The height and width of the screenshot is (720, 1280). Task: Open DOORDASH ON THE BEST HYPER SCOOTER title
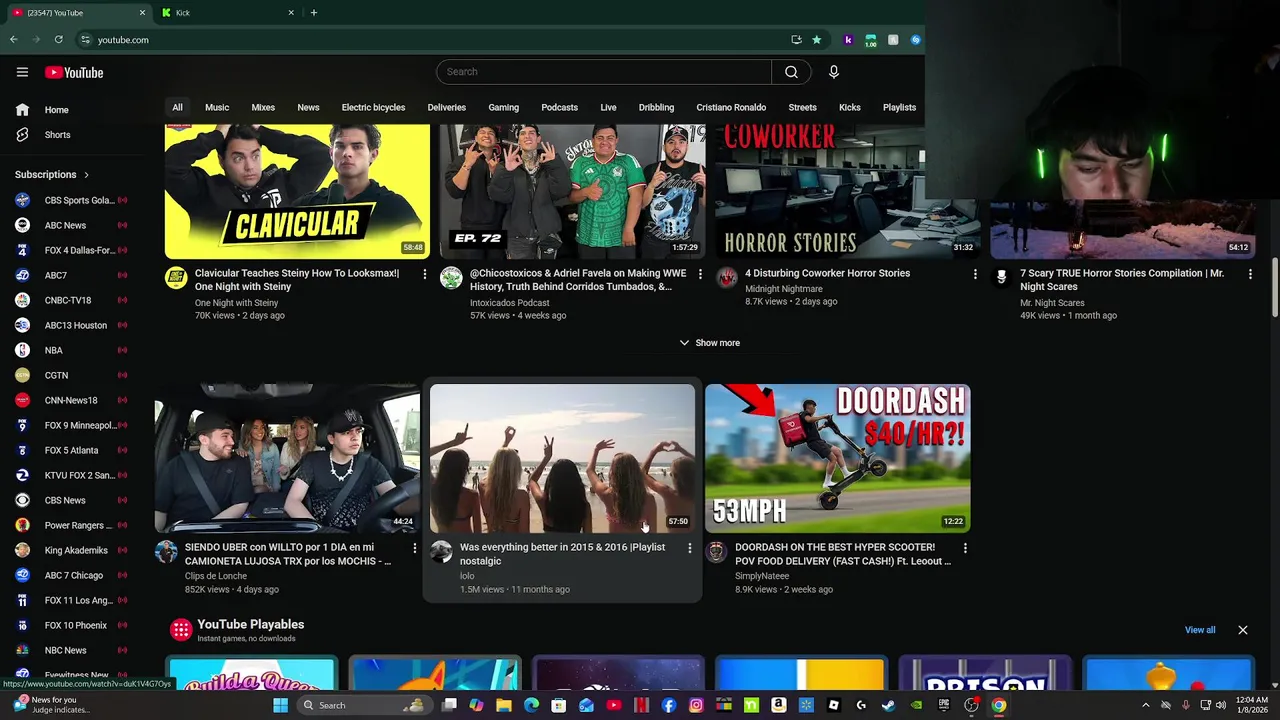tap(843, 554)
